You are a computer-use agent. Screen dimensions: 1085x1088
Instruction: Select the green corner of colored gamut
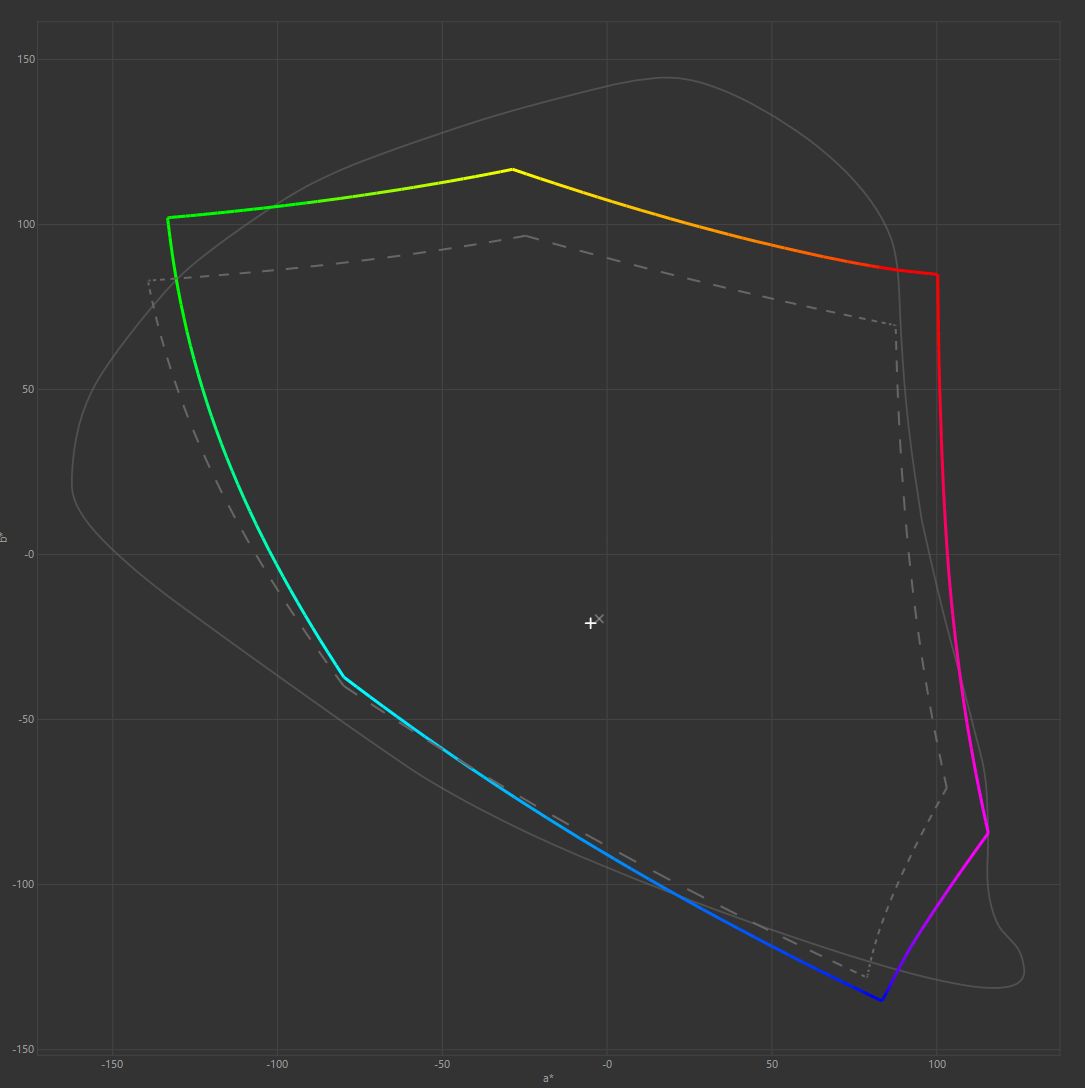168,218
